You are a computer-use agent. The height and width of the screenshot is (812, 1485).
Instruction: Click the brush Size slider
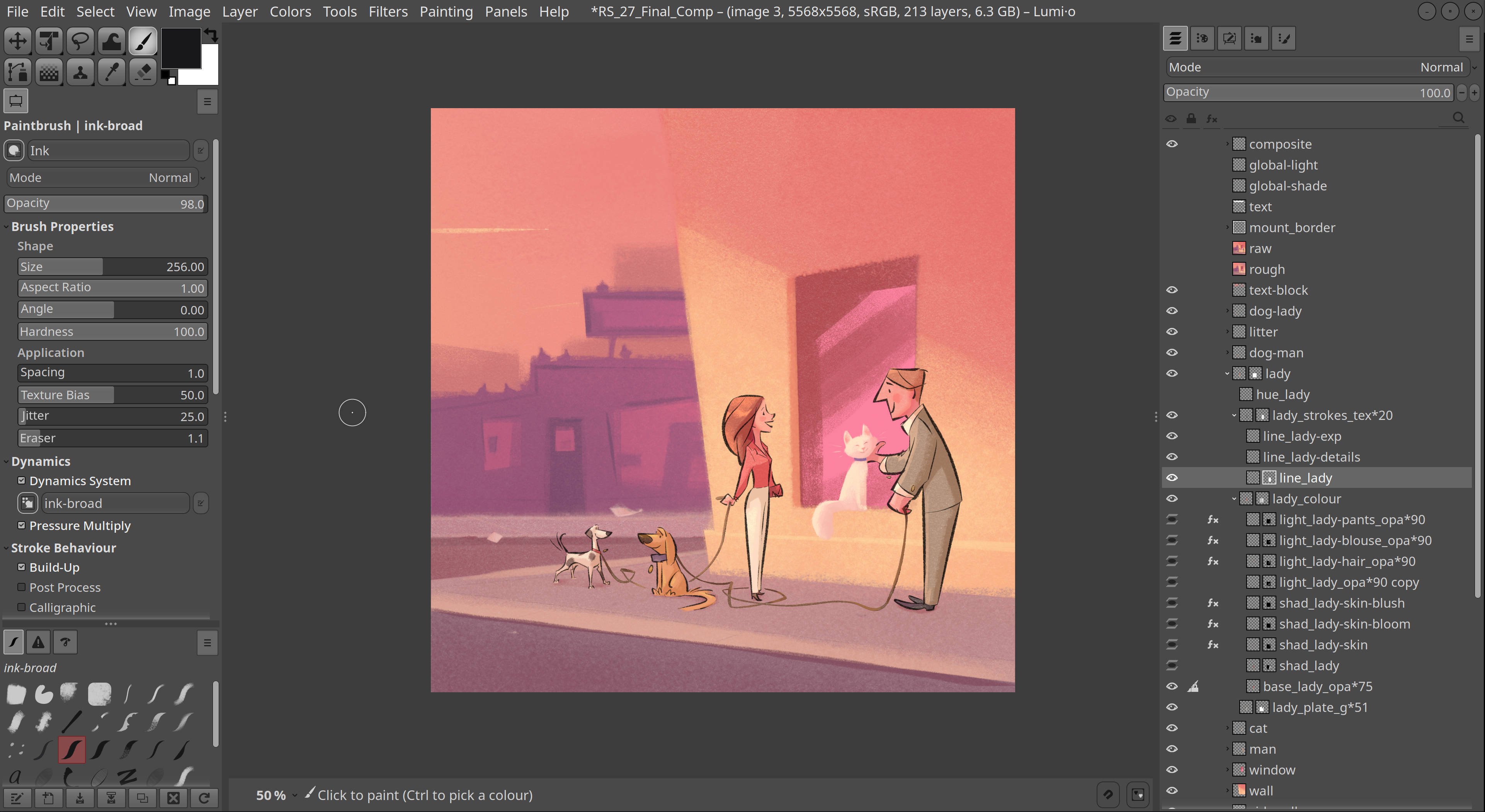[112, 267]
